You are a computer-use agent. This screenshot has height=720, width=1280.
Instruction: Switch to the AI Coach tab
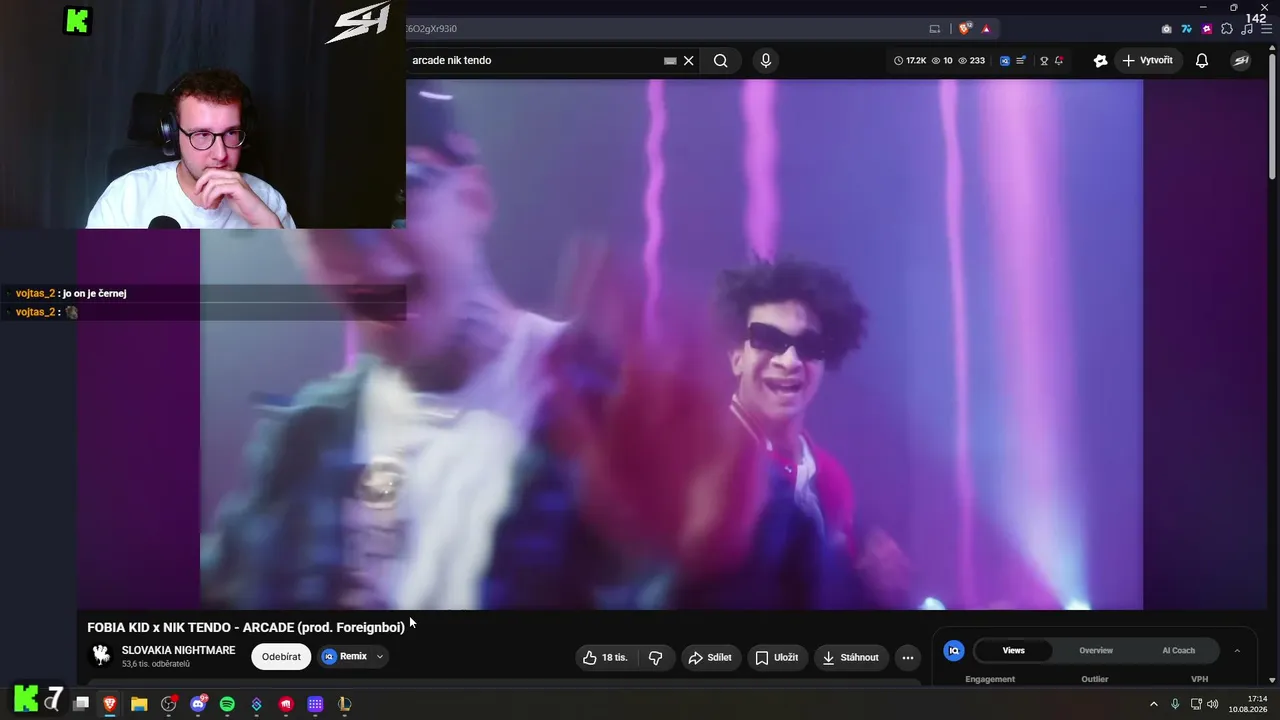coord(1178,650)
